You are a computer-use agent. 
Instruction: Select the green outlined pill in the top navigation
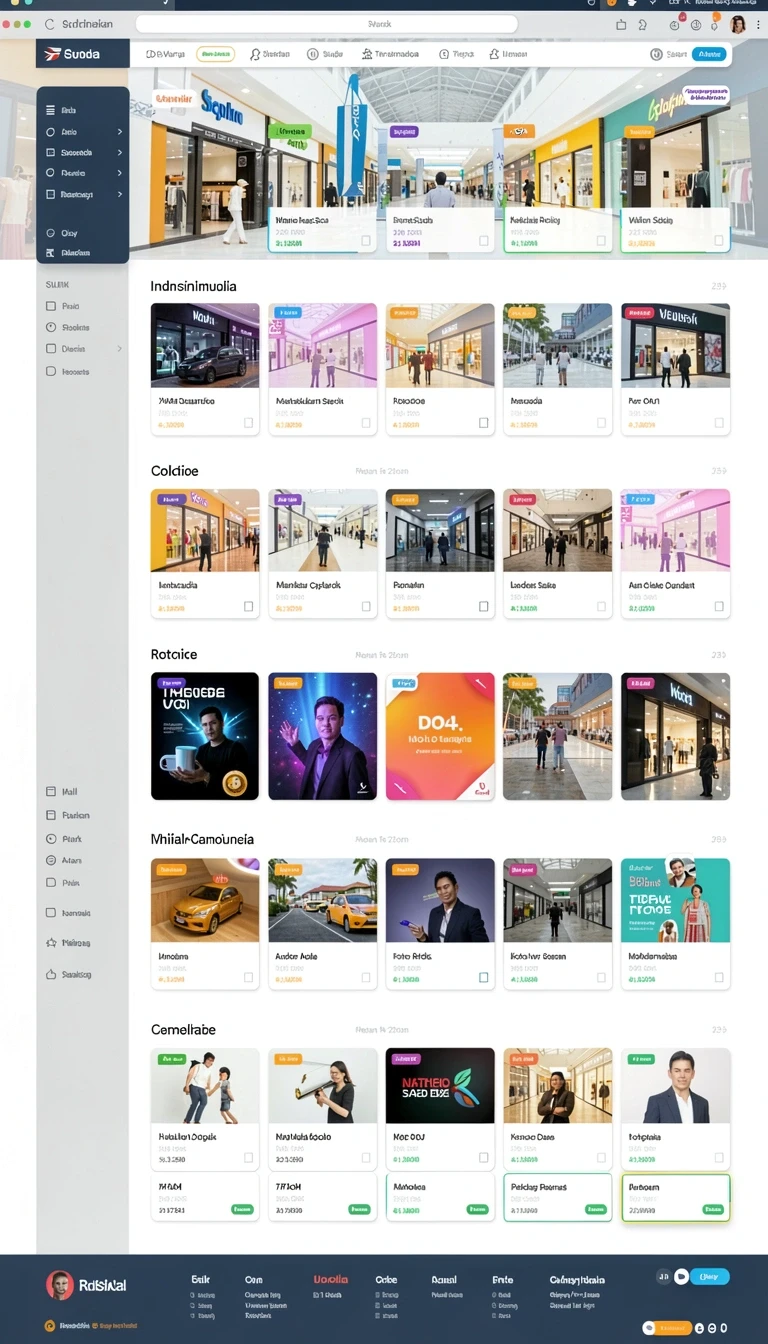(215, 54)
